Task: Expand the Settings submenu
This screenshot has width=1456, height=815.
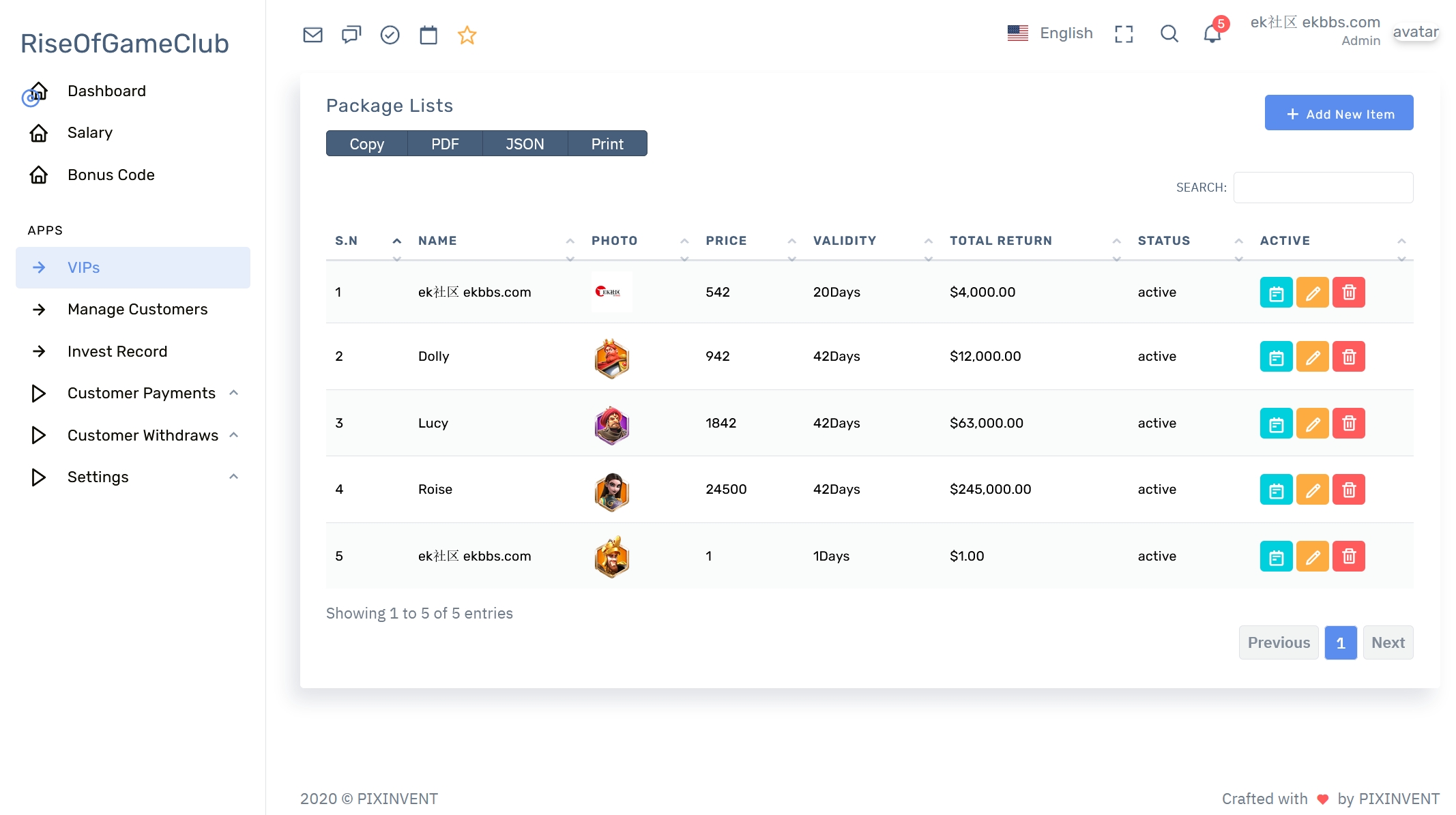Action: 133,477
